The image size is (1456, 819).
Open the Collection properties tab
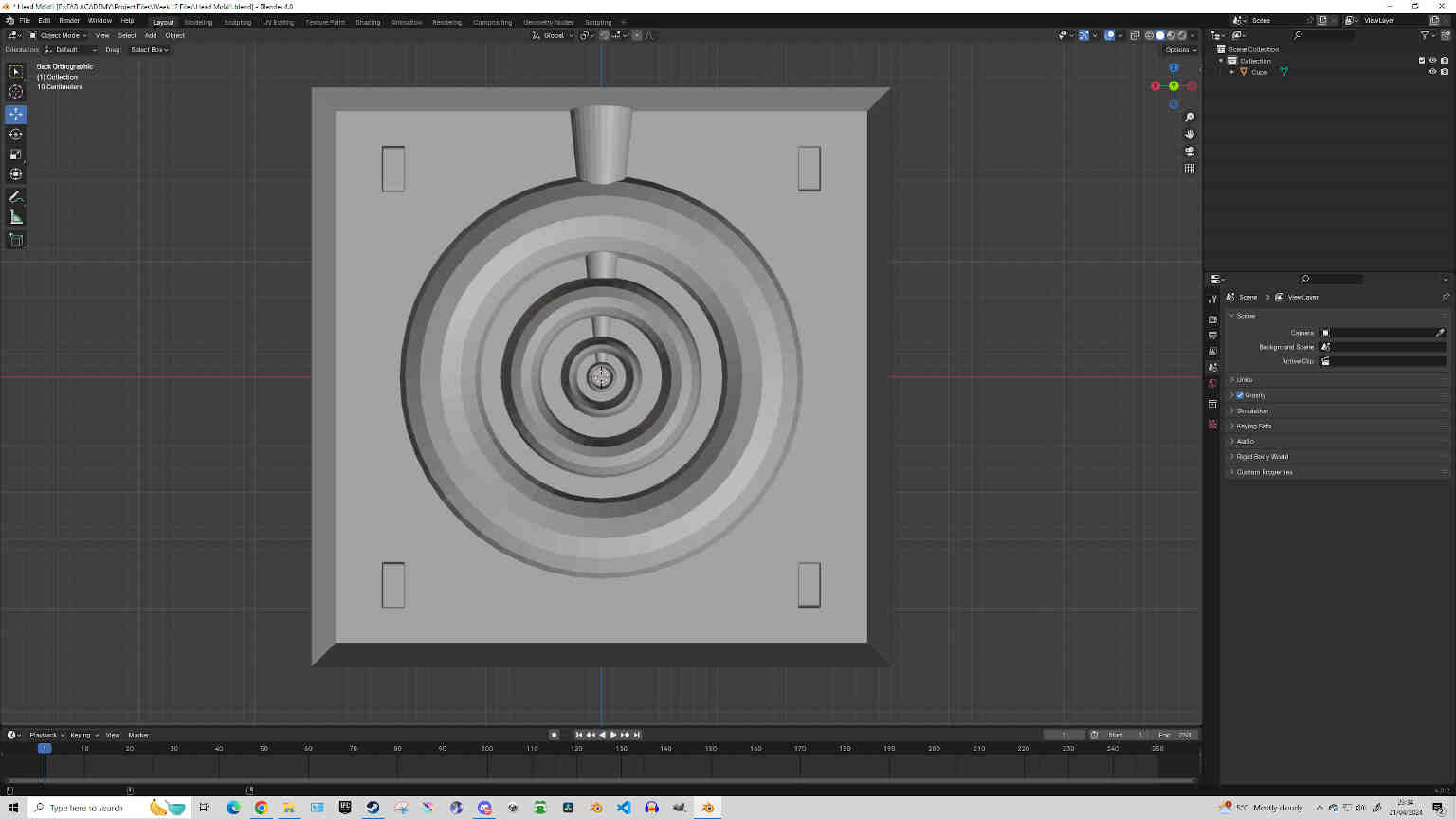pos(1212,405)
